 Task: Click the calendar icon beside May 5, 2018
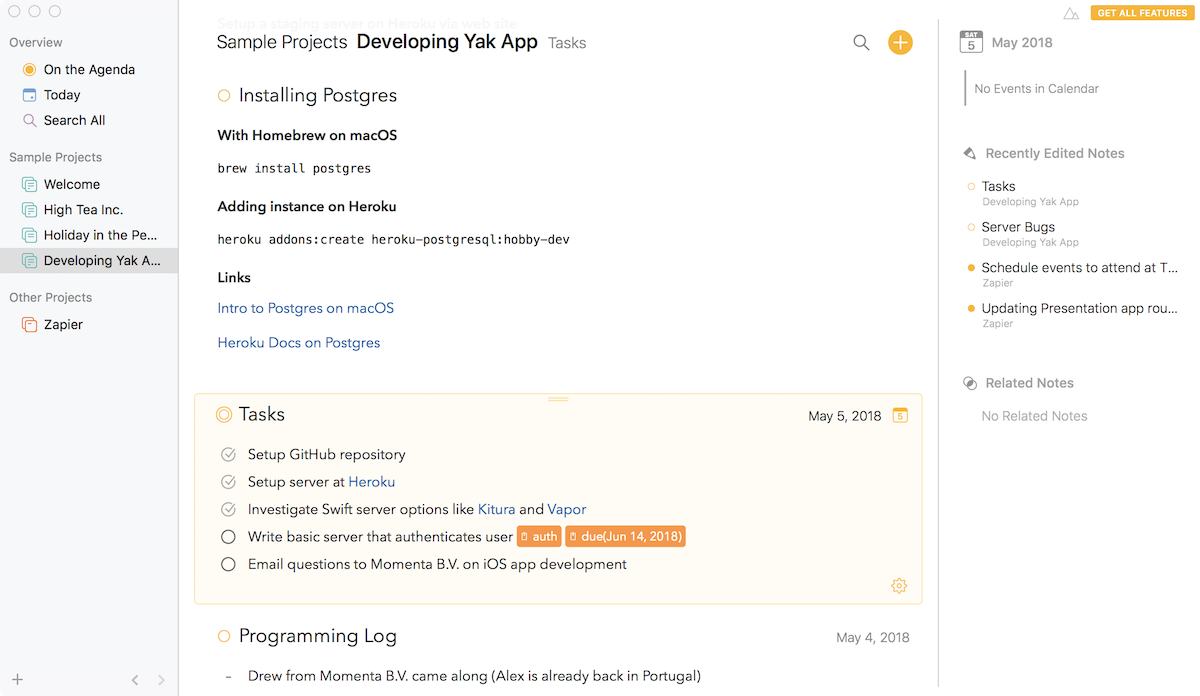900,416
